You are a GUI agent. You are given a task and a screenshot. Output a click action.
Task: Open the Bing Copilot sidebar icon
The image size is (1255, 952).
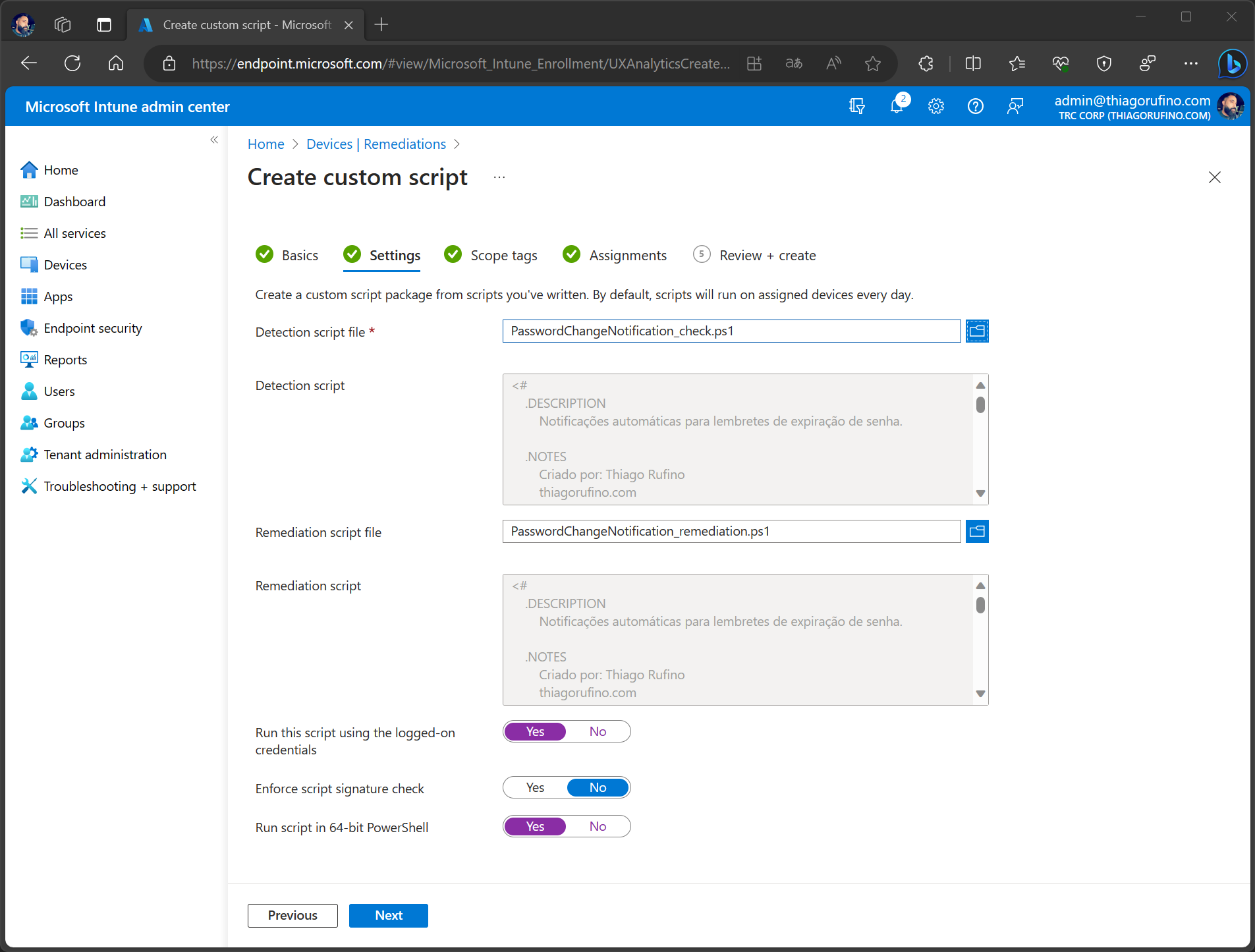(1232, 63)
